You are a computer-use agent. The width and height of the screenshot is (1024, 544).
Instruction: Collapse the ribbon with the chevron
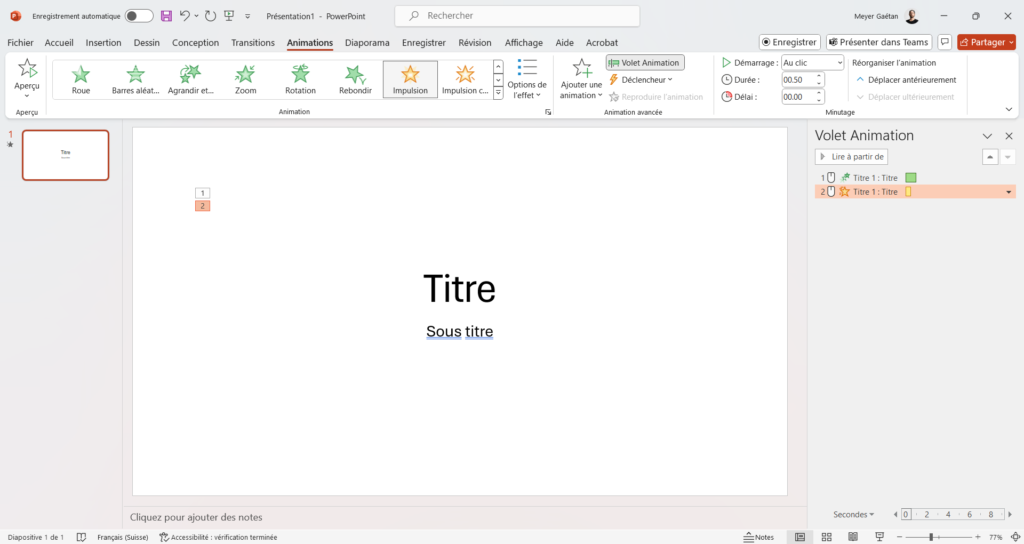click(1009, 110)
